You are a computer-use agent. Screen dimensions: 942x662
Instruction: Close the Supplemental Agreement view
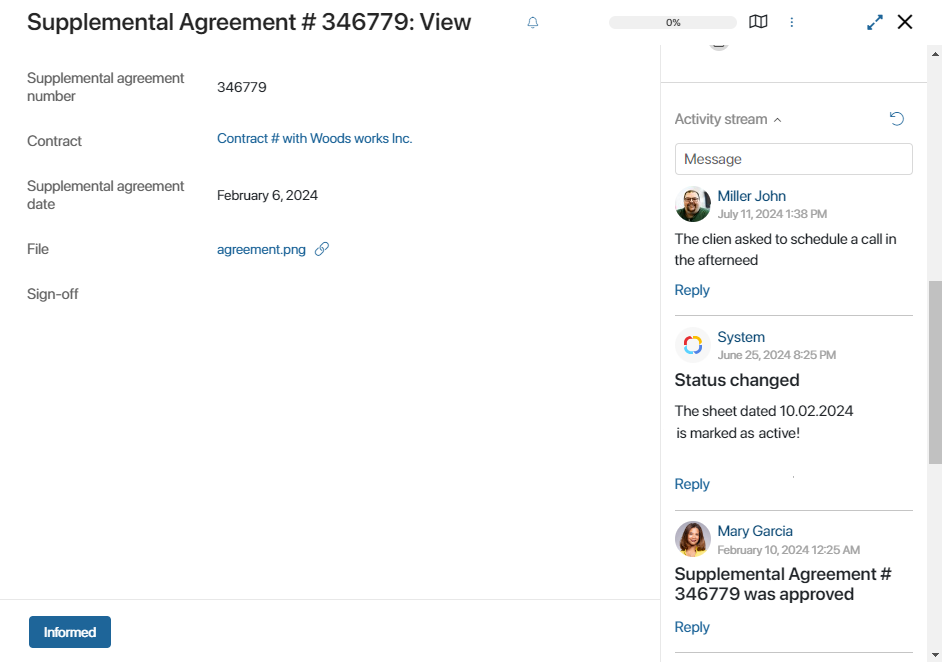click(x=905, y=22)
